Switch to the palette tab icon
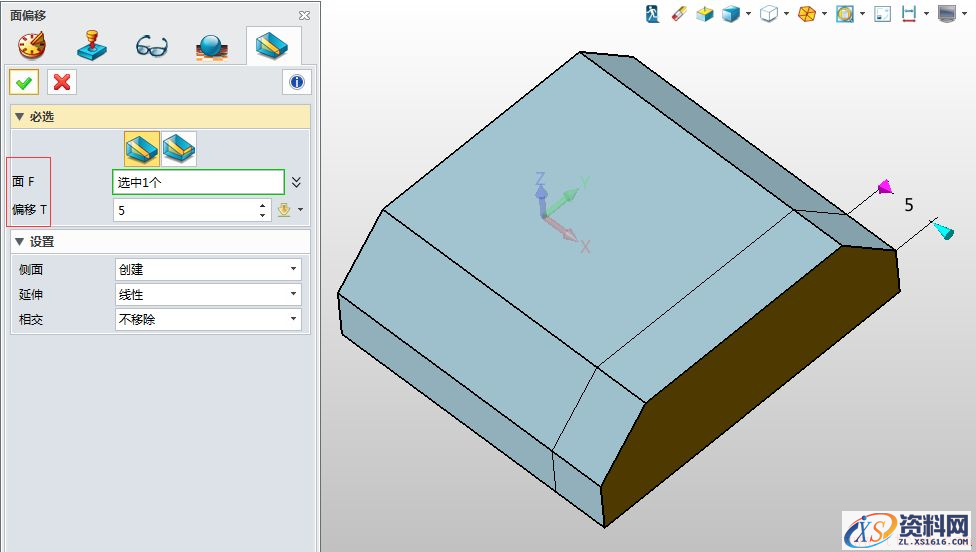Screen dimensions: 976x552 [32, 45]
